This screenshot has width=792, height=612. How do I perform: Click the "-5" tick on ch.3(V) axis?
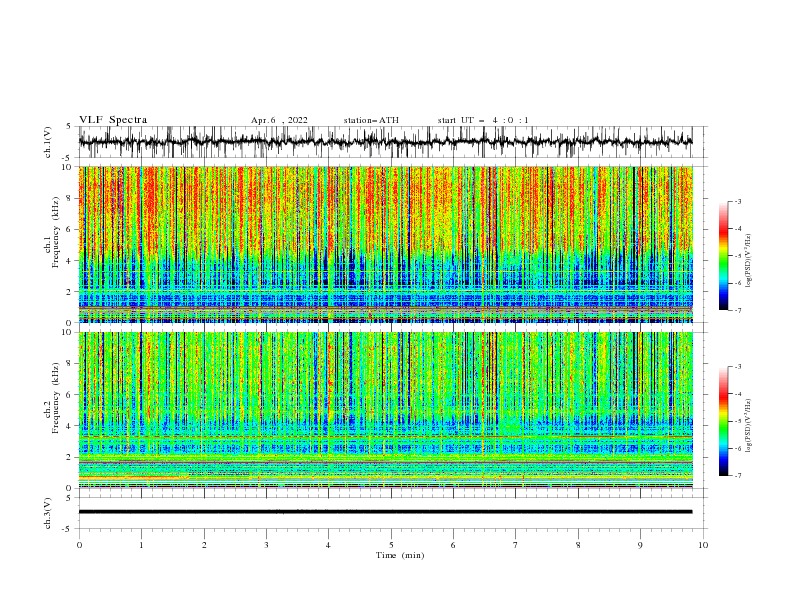tap(68, 529)
